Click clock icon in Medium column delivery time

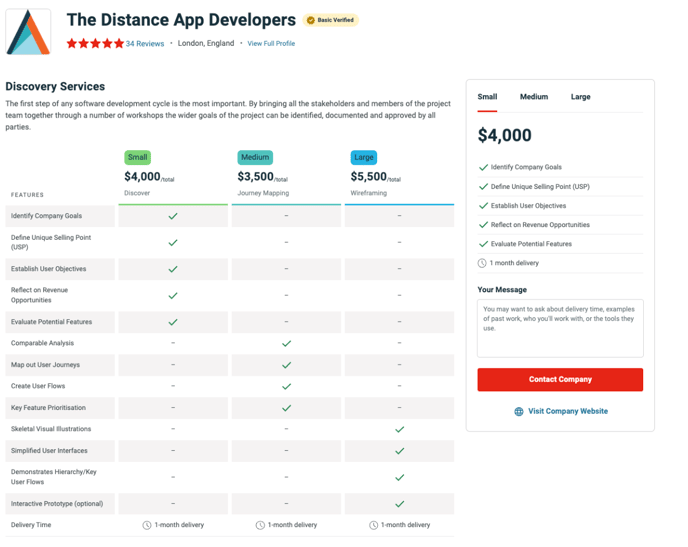pyautogui.click(x=260, y=525)
